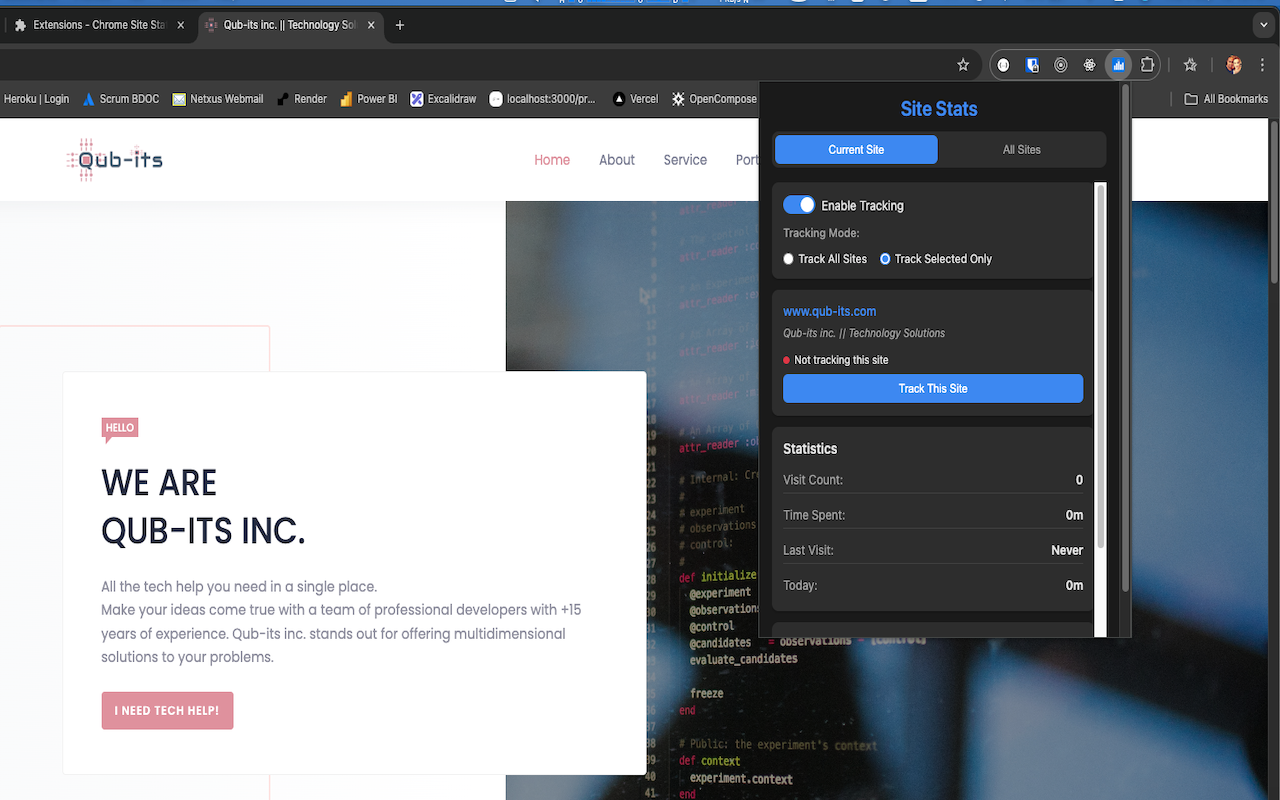Open About in the site navigation

coord(617,160)
